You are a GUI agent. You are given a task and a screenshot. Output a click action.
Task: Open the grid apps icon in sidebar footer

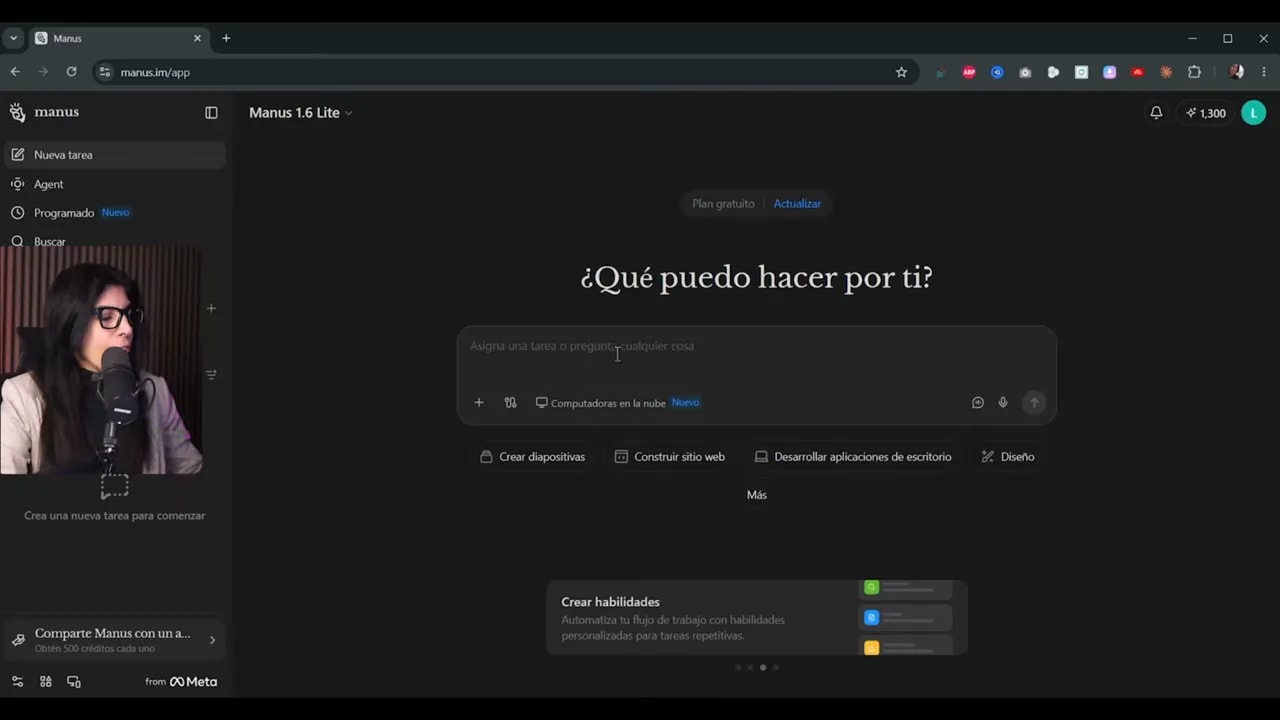(46, 682)
